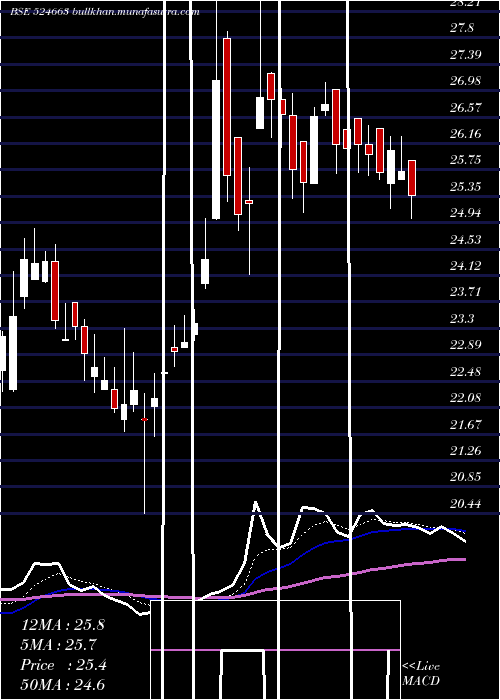
Task: Click the 22.48 price axis label
Action: [x=465, y=371]
